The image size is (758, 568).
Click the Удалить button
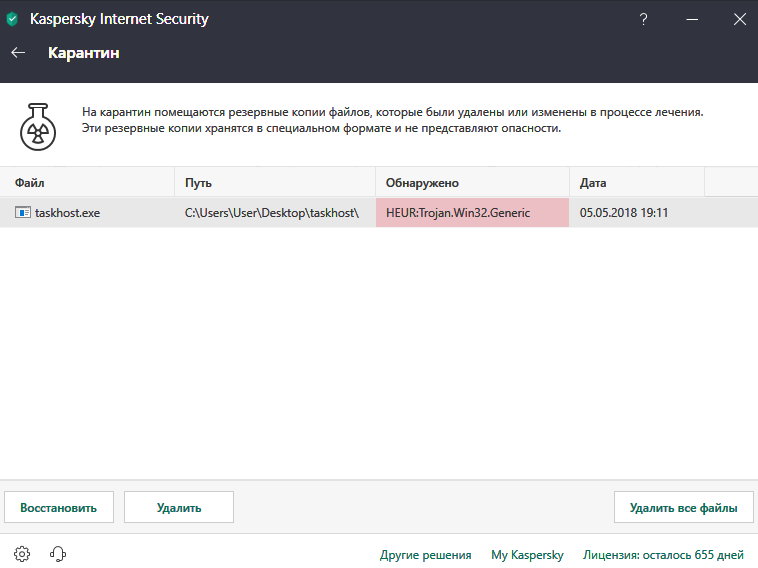click(179, 508)
